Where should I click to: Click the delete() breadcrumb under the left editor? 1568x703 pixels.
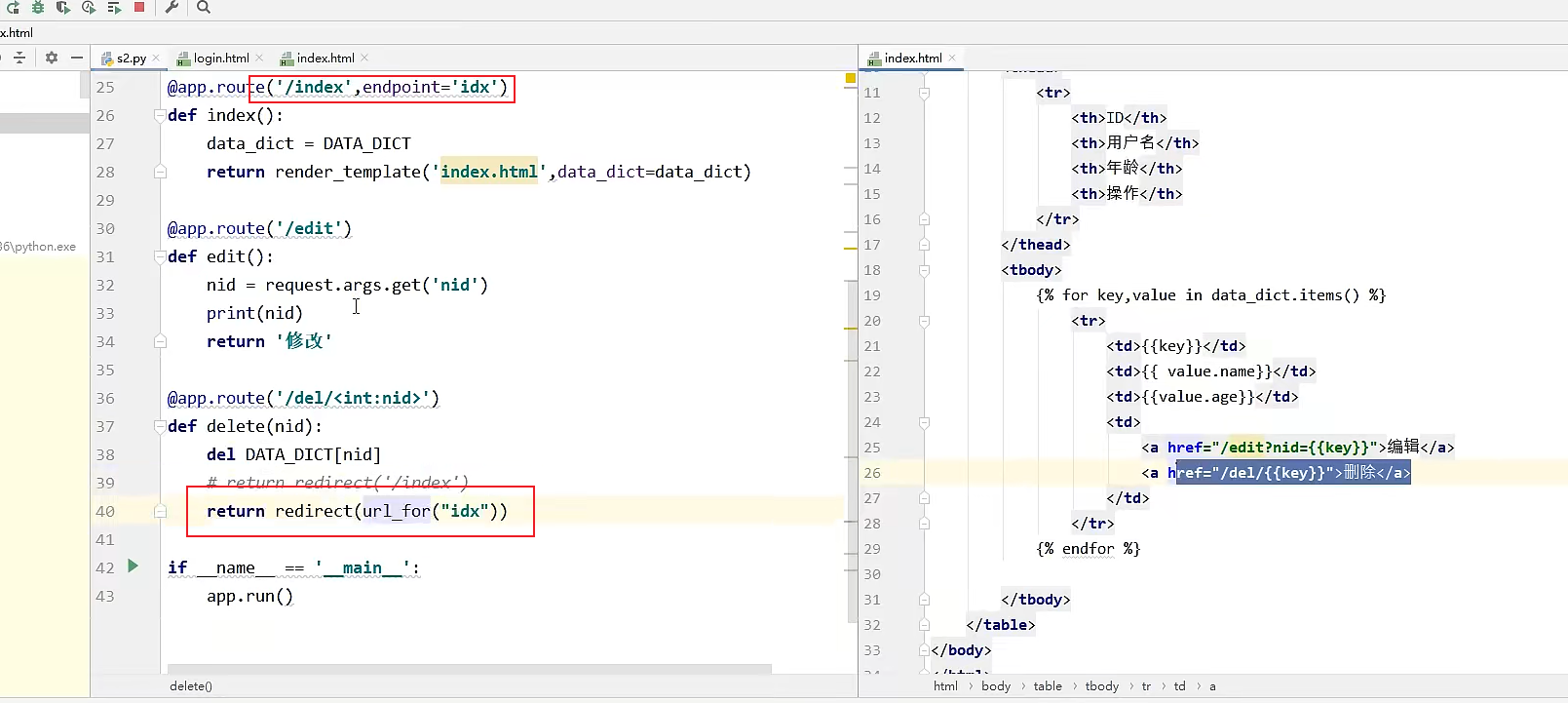(191, 686)
